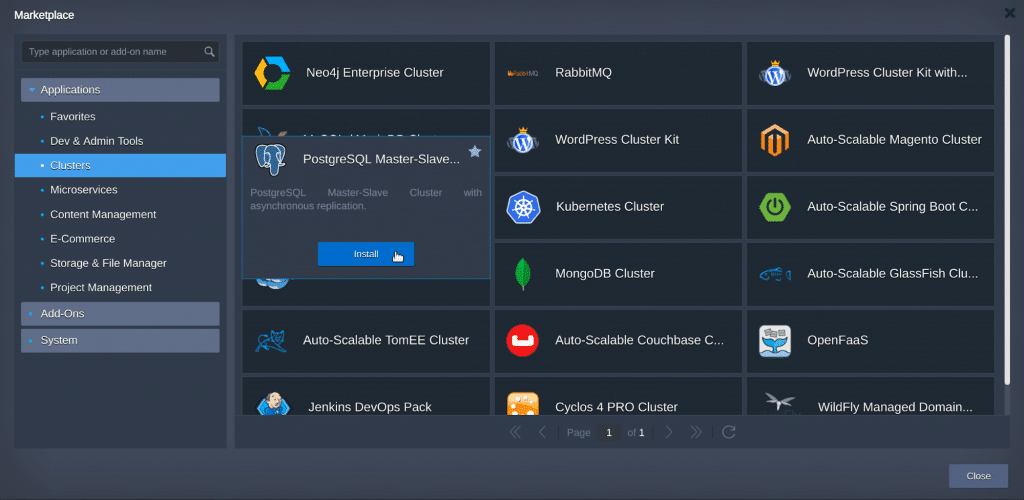Click the red Couchbase logo icon

(x=522, y=341)
